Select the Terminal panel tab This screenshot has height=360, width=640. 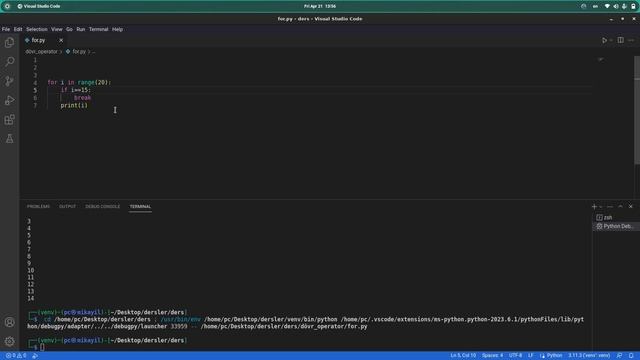click(x=140, y=207)
